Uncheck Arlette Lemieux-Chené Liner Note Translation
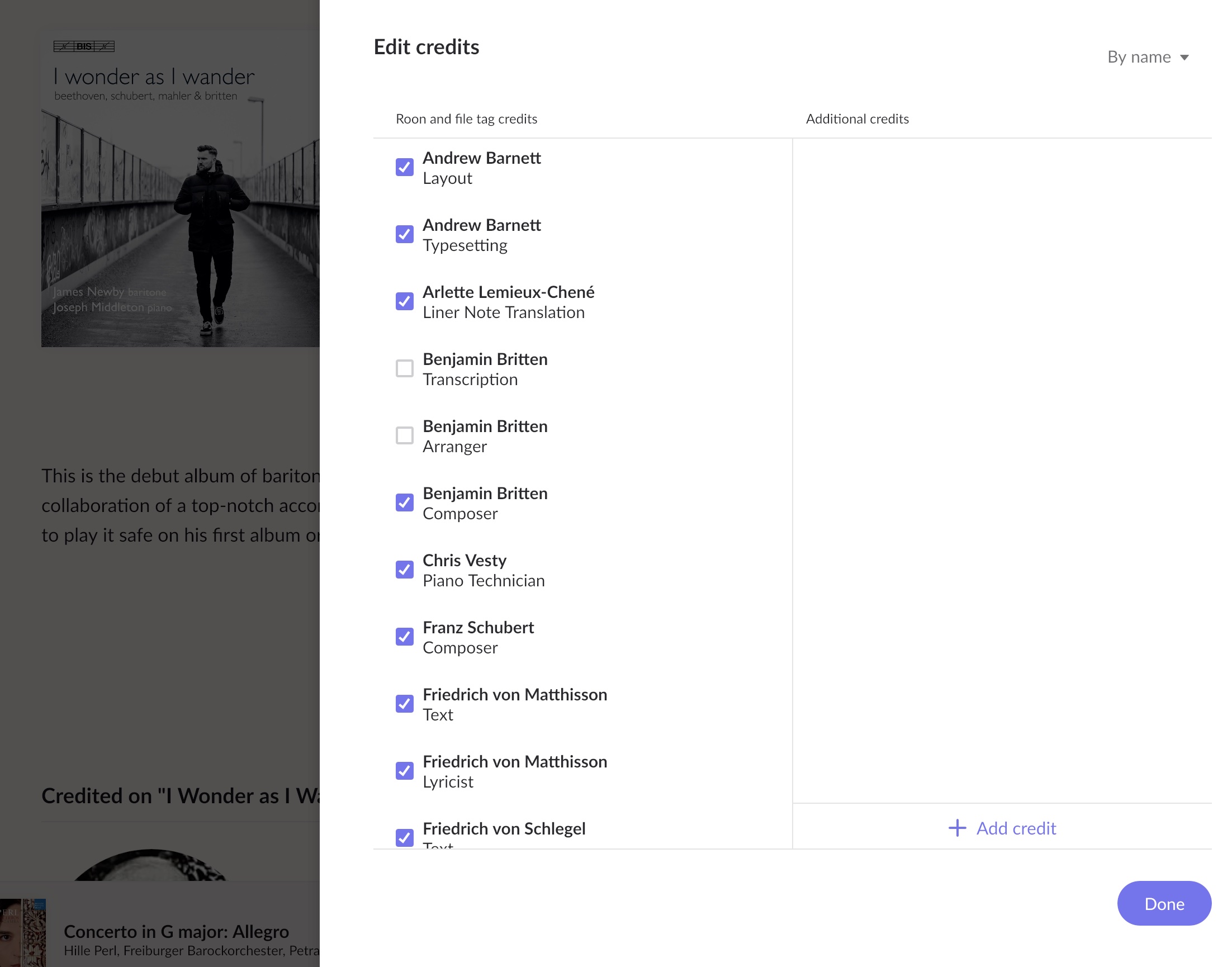This screenshot has width=1232, height=967. pyautogui.click(x=404, y=301)
